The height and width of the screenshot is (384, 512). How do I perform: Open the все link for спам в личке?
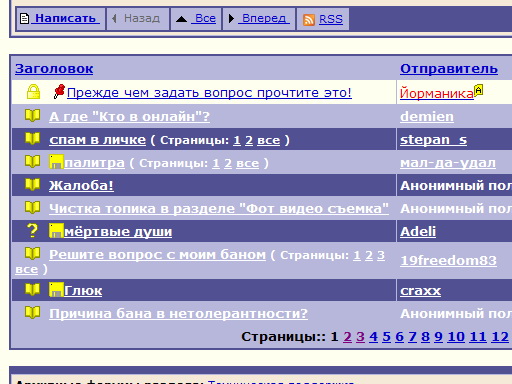tap(269, 140)
